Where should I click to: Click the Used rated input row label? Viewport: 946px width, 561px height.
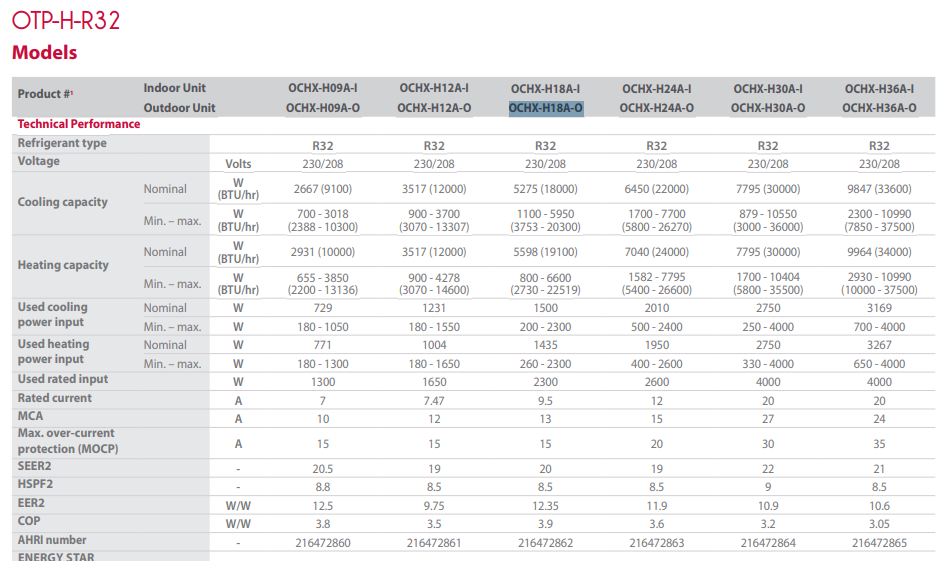[63, 380]
